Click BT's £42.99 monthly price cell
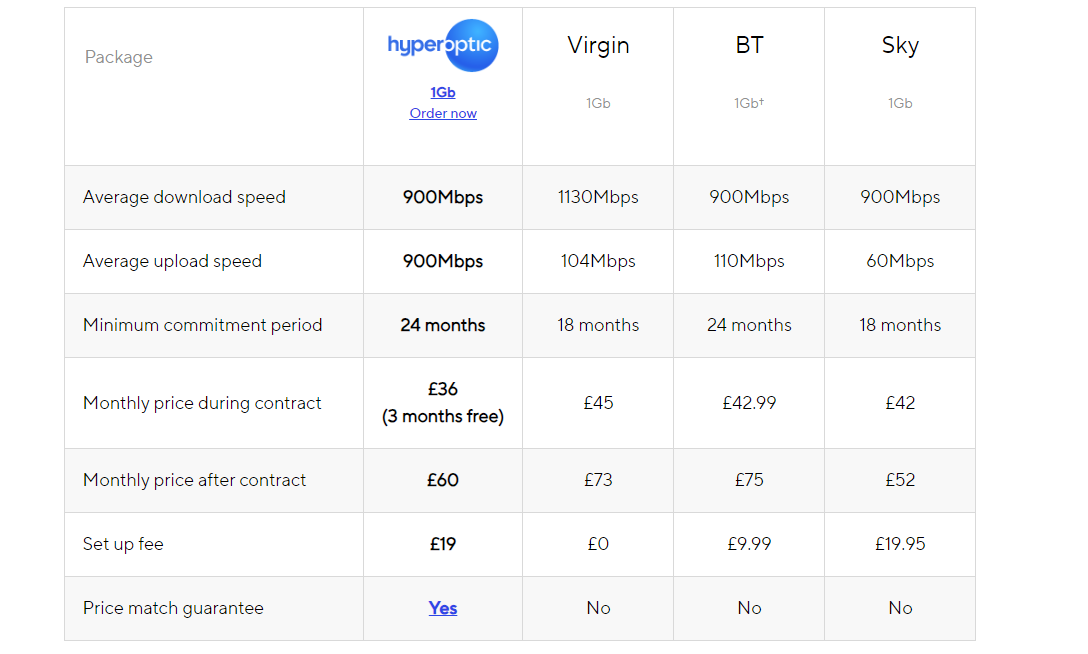Screen dimensions: 1088x654 pos(749,403)
